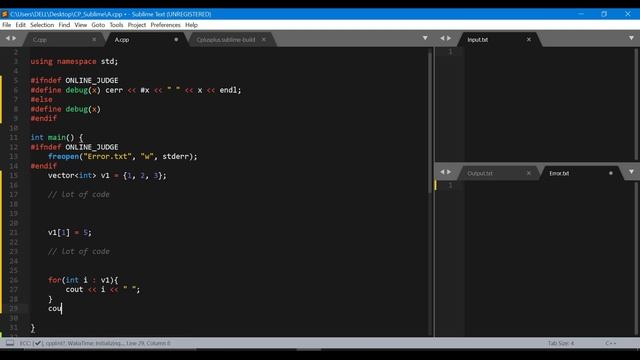Click the next-tab arrow in the A.cpp pane
The height and width of the screenshot is (360, 640).
(14, 38)
